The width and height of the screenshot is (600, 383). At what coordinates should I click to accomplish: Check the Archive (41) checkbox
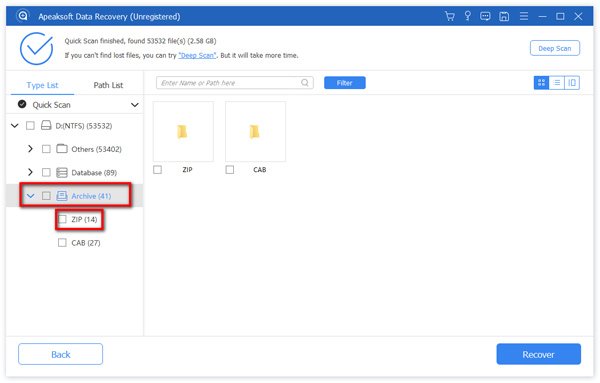[x=46, y=196]
